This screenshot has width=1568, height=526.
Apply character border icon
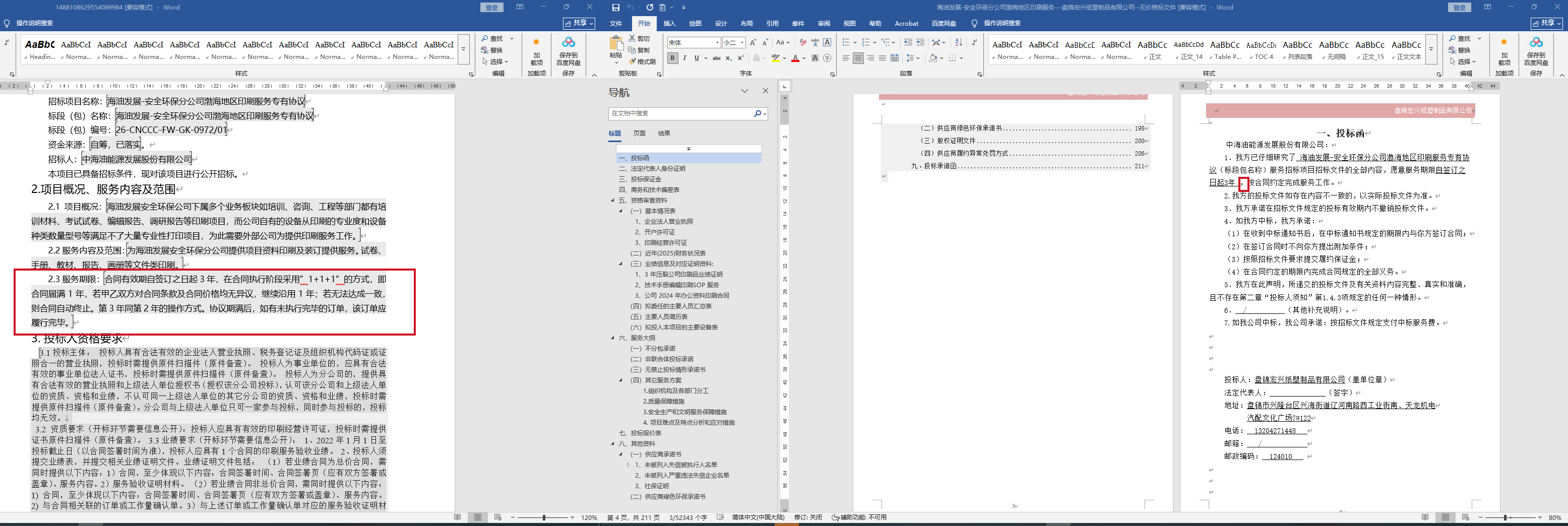point(827,43)
